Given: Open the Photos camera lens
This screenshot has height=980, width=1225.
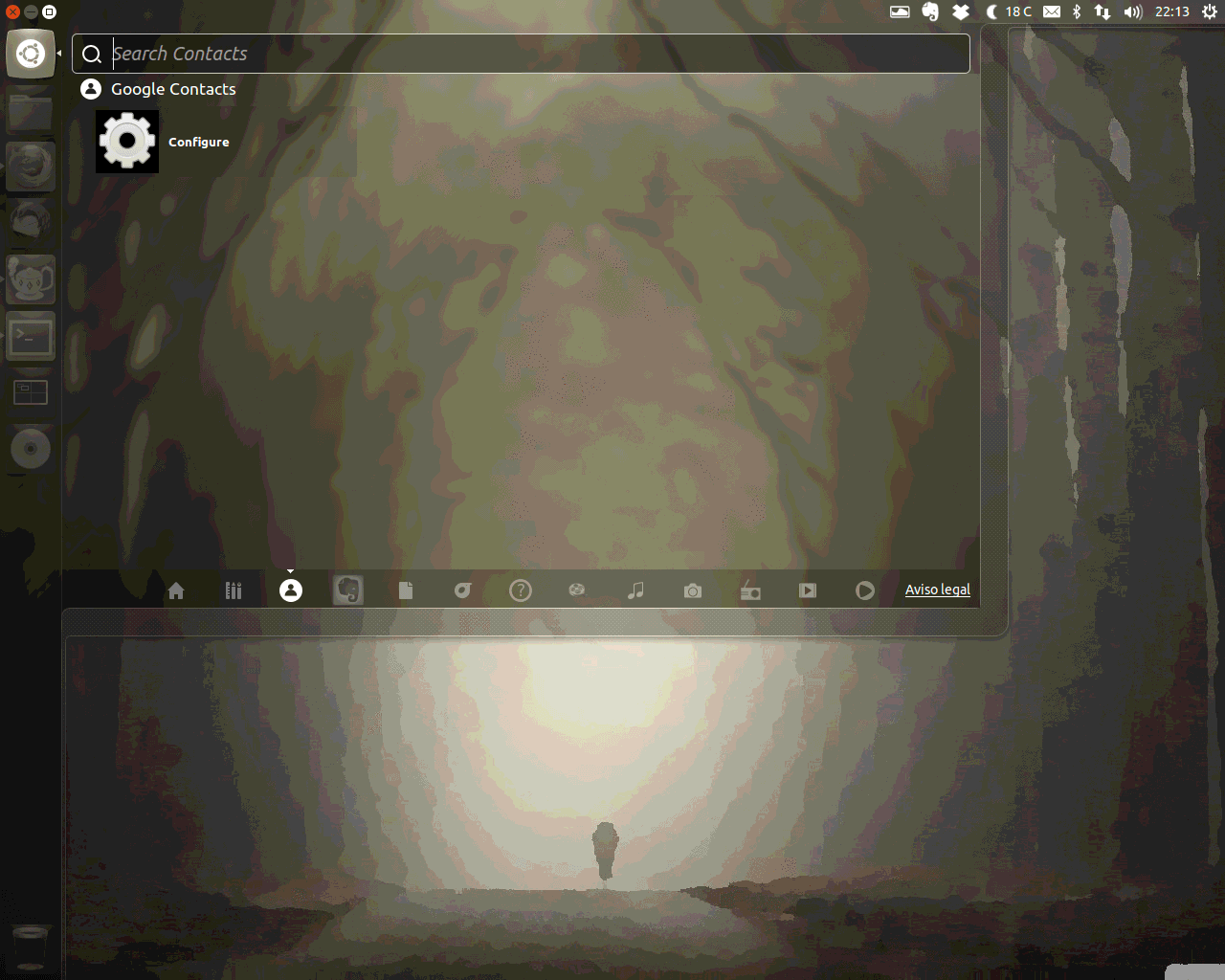Looking at the screenshot, I should 693,591.
